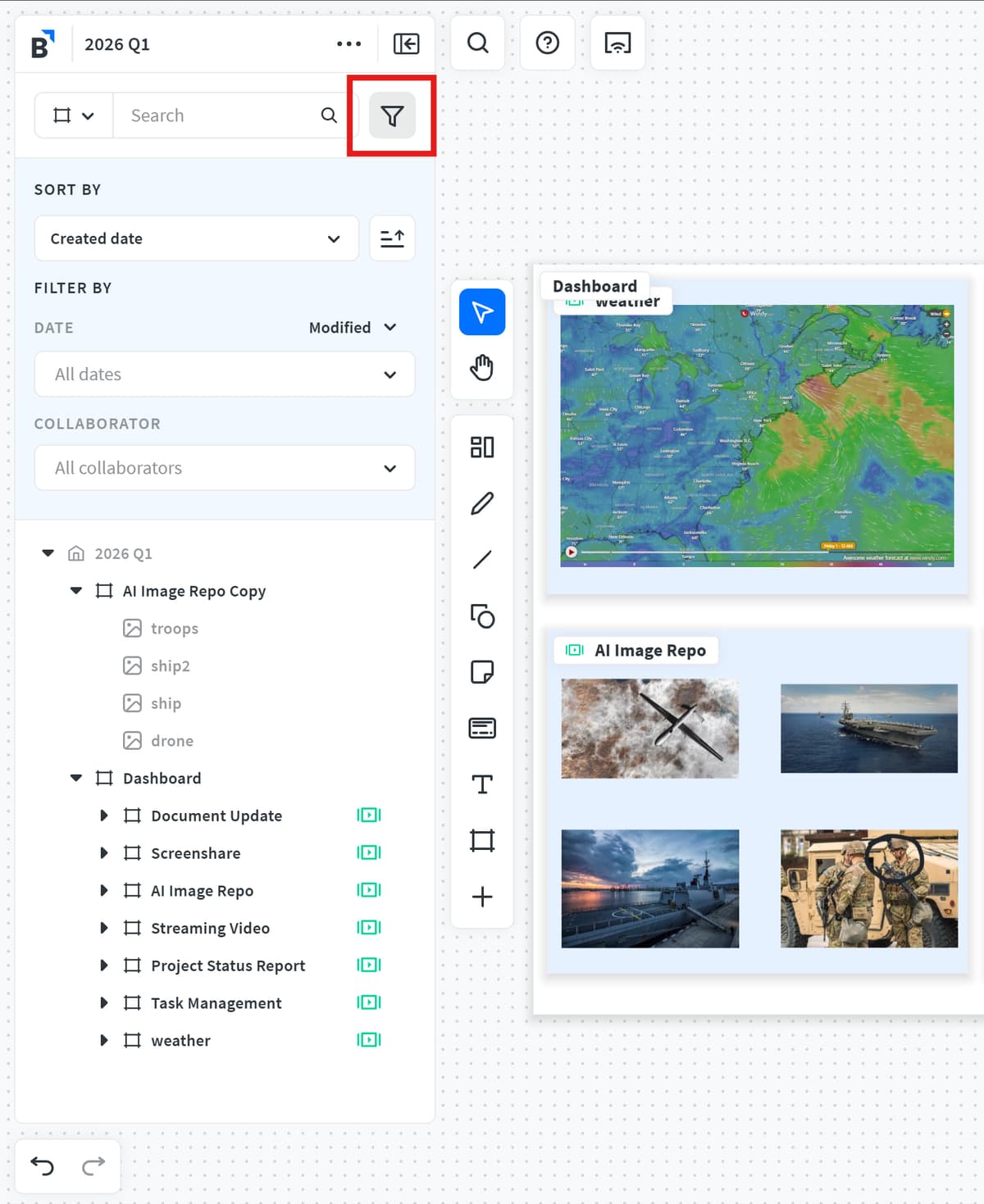Collapse the left sidebar panel
Screen dimensions: 984x1204
coord(406,44)
